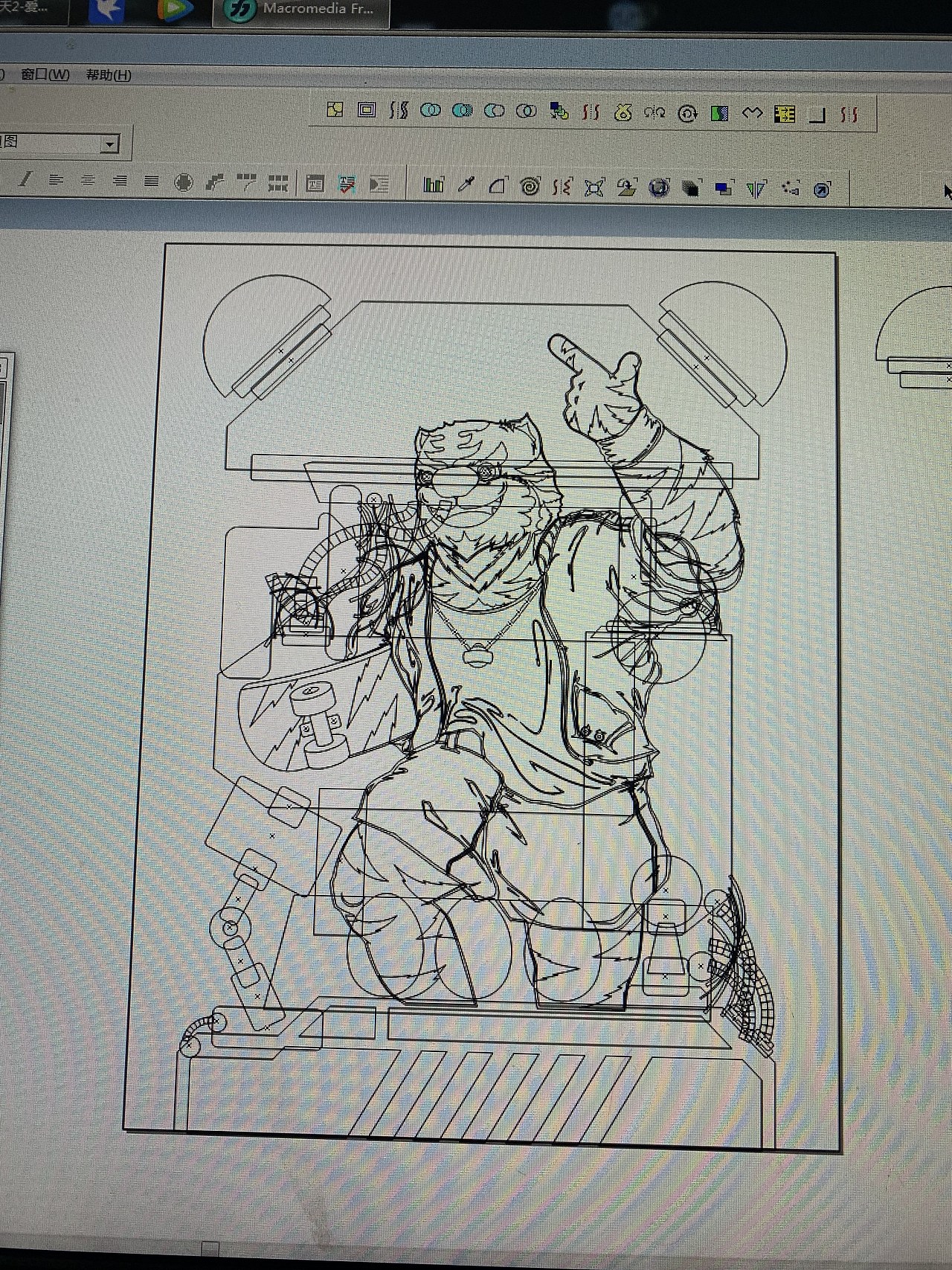This screenshot has height=1270, width=952.
Task: Click the text columns curved-arrow icon
Action: coord(246,182)
